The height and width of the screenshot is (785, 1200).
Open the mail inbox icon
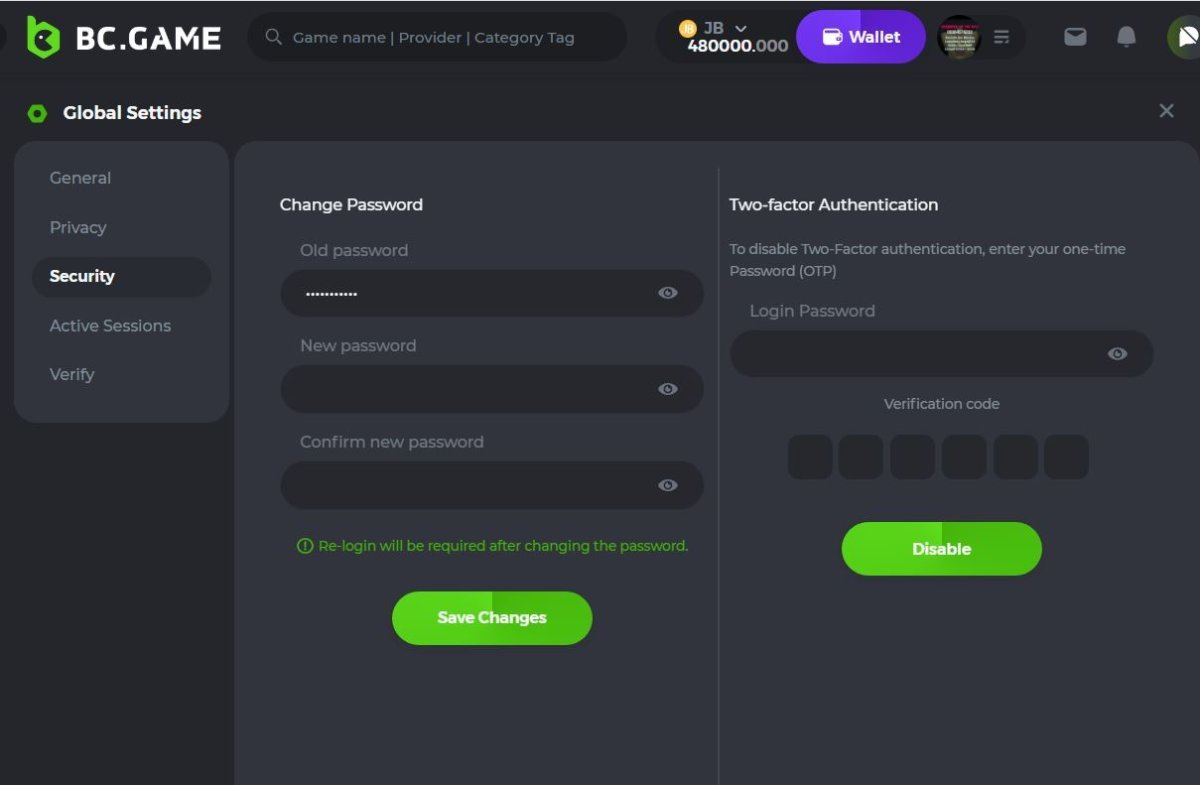pyautogui.click(x=1075, y=37)
